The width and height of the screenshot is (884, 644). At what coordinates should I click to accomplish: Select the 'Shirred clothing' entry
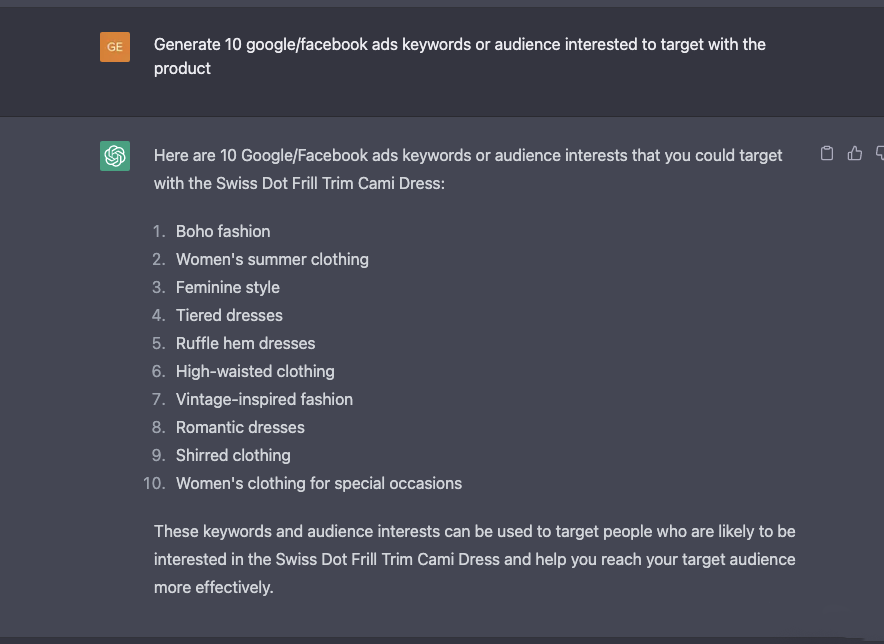(x=233, y=456)
